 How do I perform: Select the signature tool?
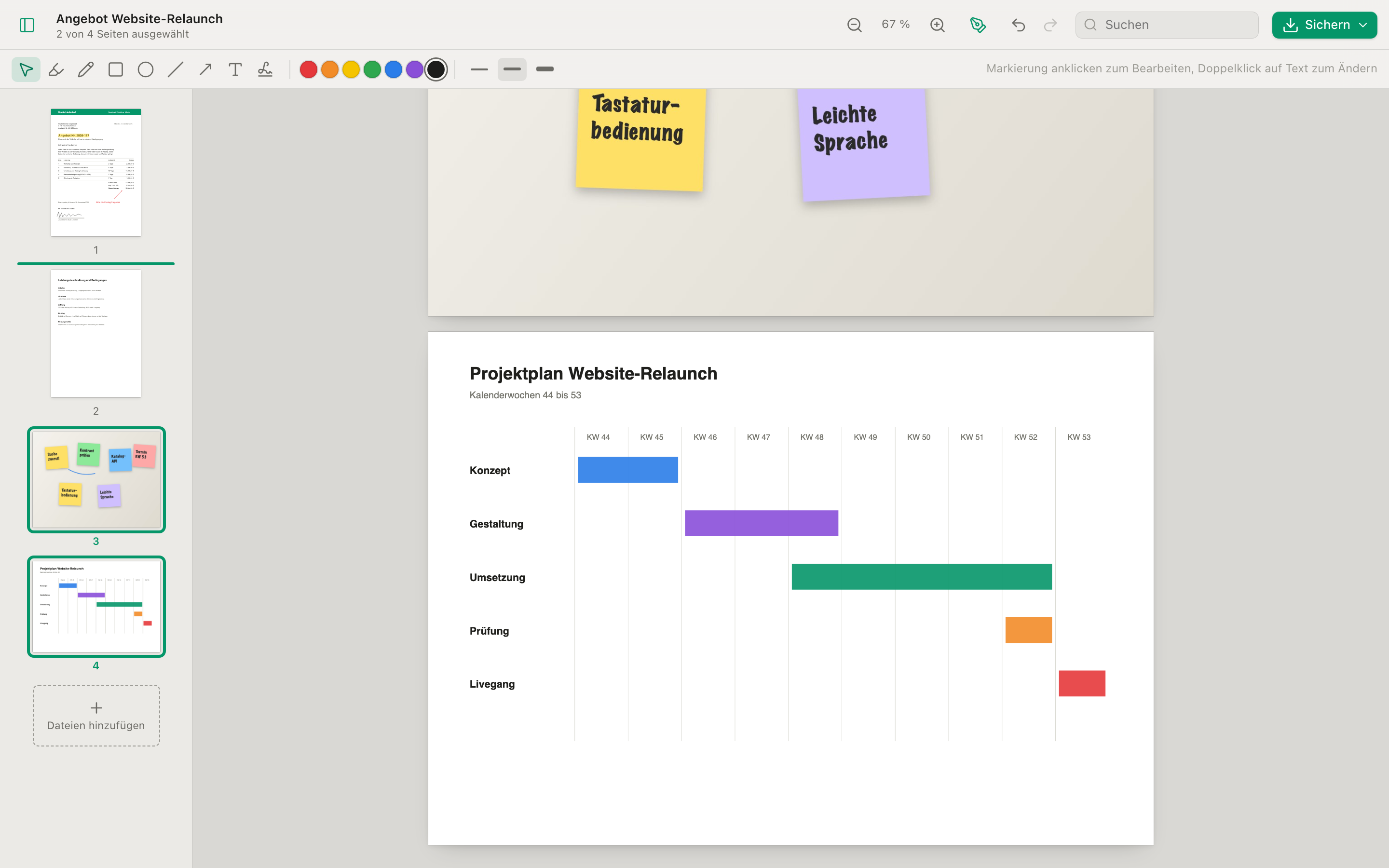265,69
